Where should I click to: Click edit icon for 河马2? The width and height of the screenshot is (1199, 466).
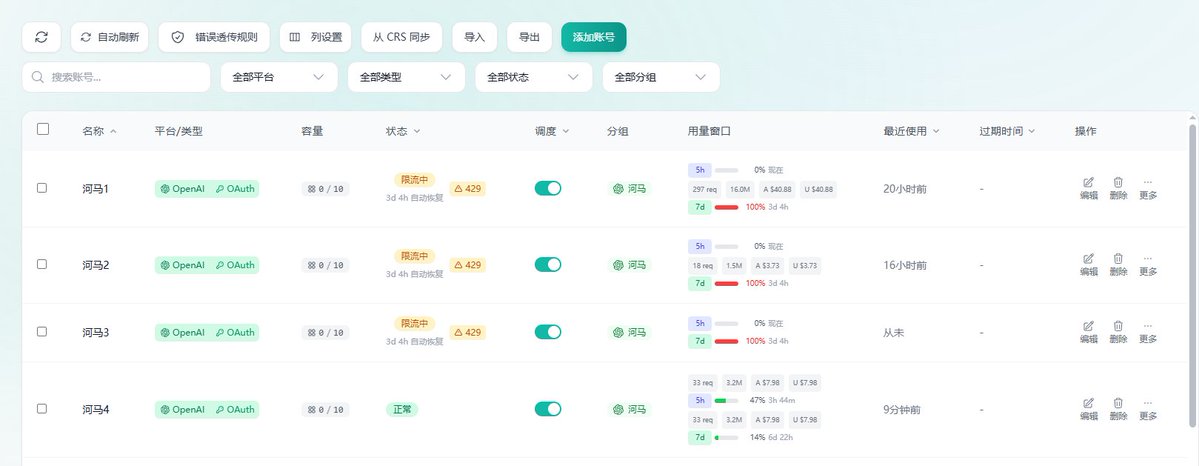[x=1089, y=265]
